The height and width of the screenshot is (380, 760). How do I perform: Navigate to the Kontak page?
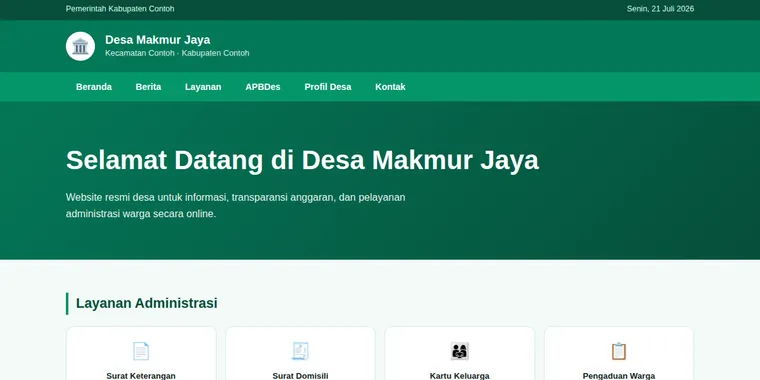pos(390,87)
